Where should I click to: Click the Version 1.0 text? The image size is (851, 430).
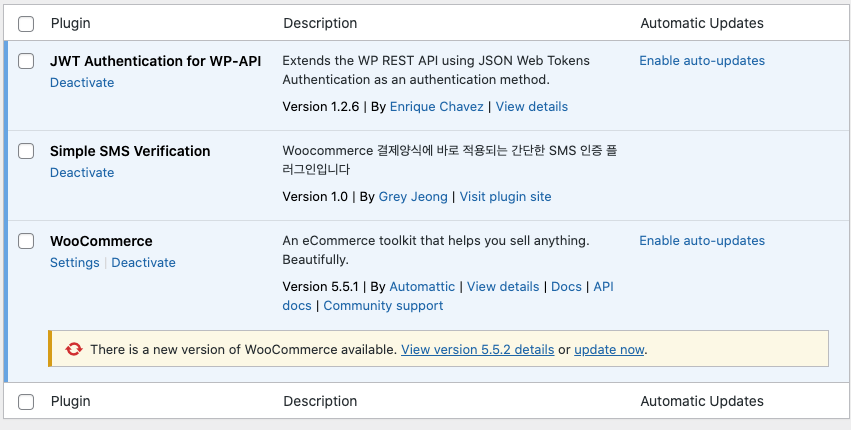click(315, 197)
